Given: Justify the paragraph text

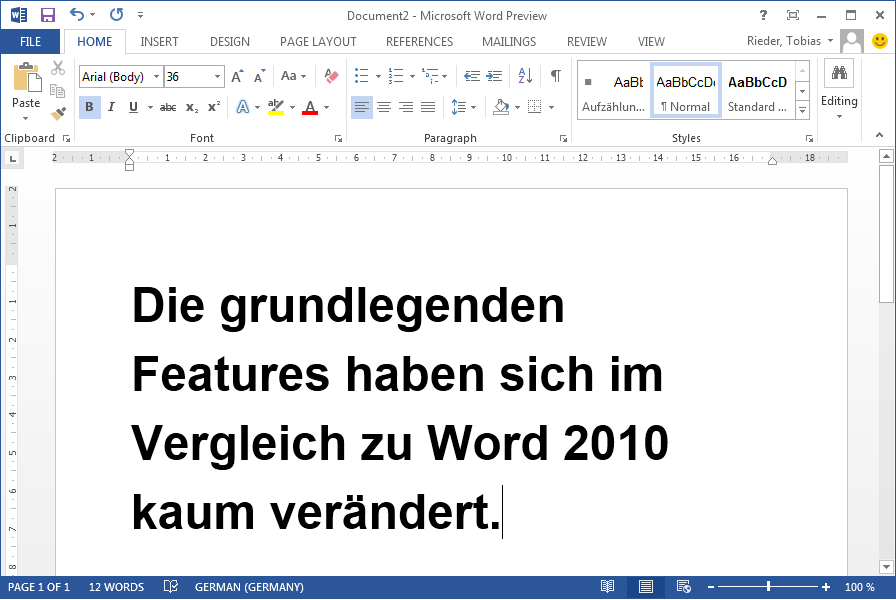Looking at the screenshot, I should click(428, 107).
